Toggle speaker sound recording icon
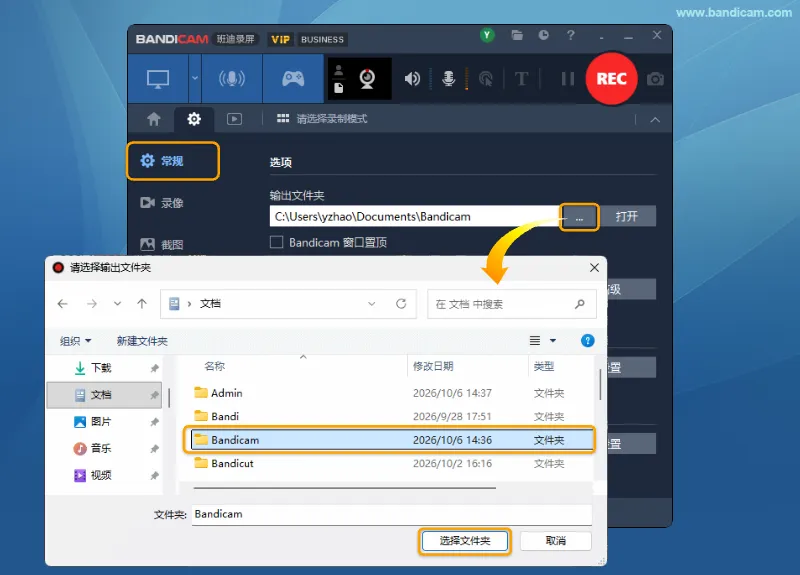 tap(412, 79)
